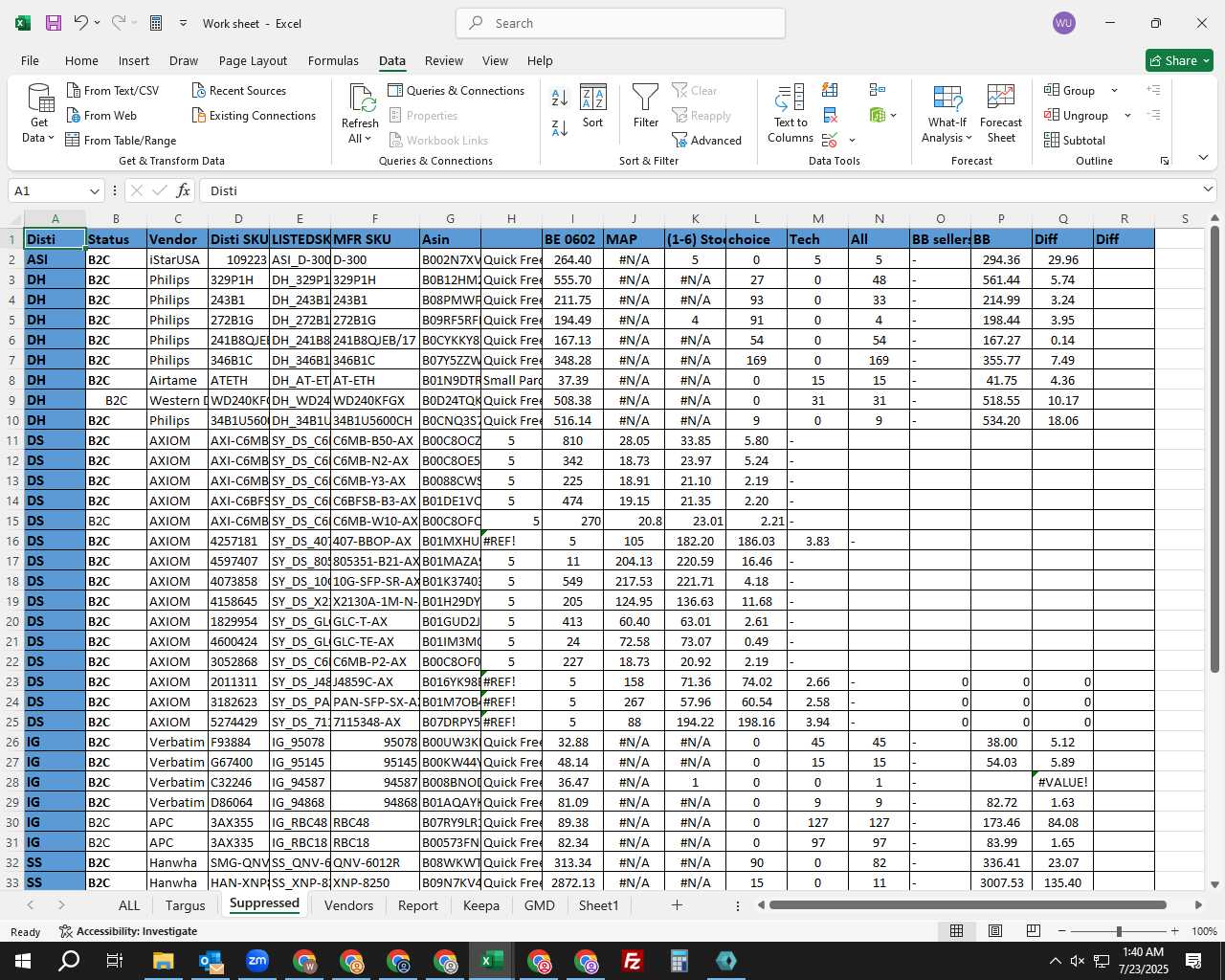Click the Flash Fill icon
Image resolution: width=1225 pixels, height=980 pixels.
tap(830, 90)
